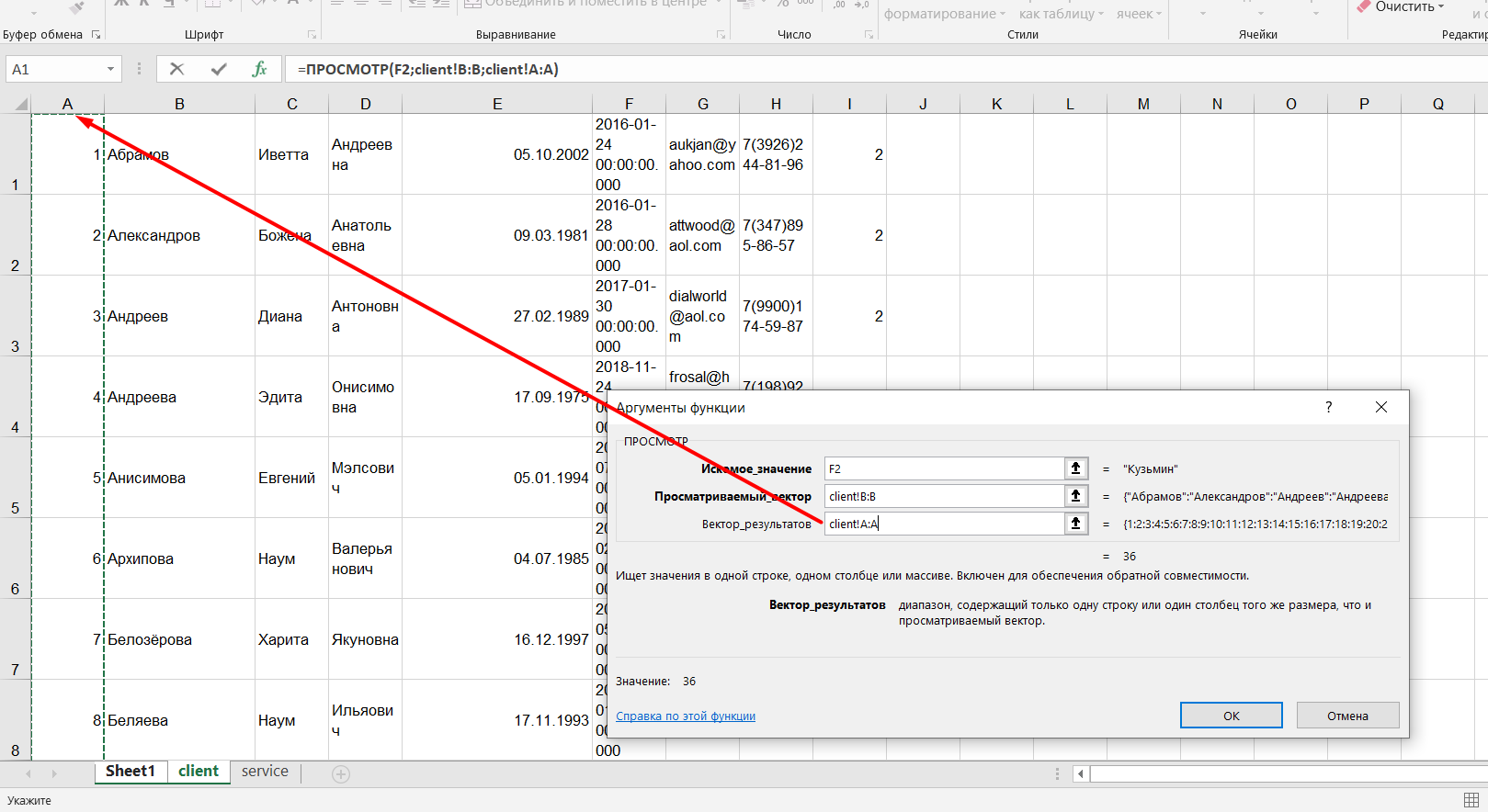Open Insert Function via the fx icon
Viewport: 1488px width, 812px height.
(x=259, y=69)
